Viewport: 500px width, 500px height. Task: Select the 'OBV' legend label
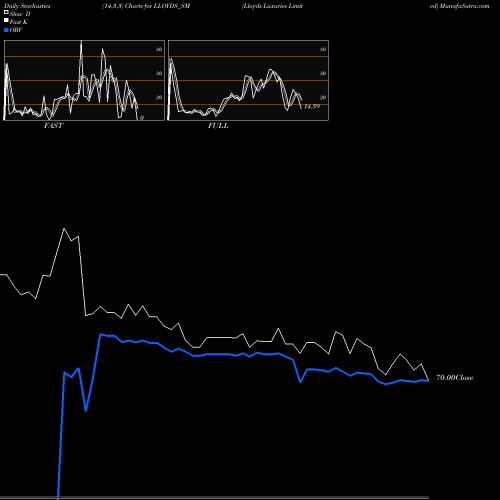(x=16, y=30)
